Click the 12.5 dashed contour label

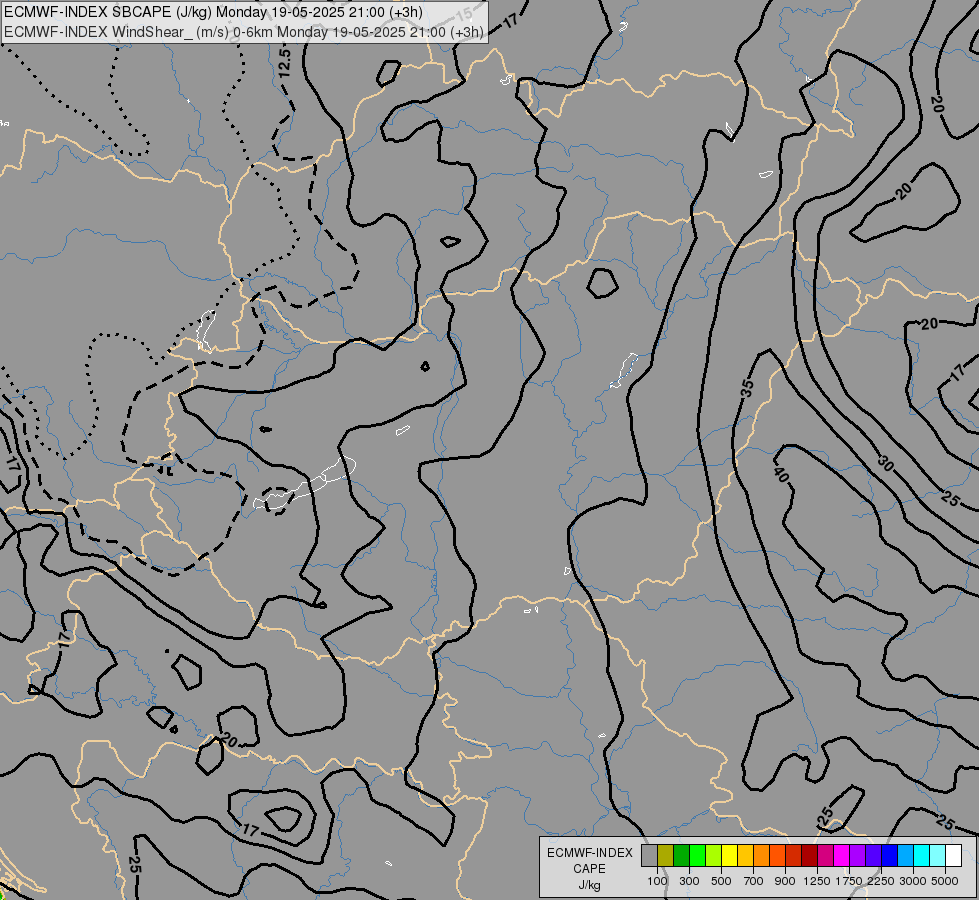[285, 62]
